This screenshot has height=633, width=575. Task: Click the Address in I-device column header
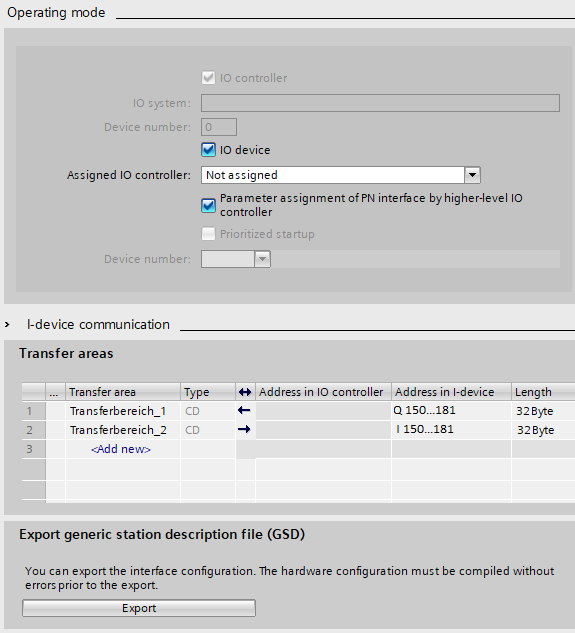[x=451, y=392]
